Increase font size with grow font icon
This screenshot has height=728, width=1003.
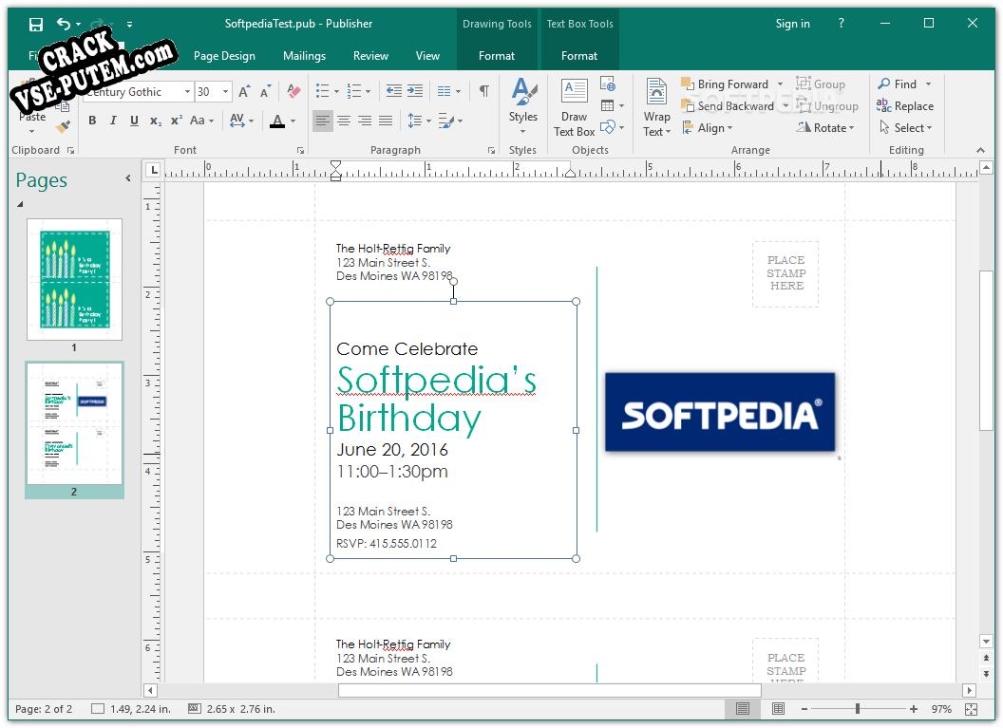[x=244, y=91]
